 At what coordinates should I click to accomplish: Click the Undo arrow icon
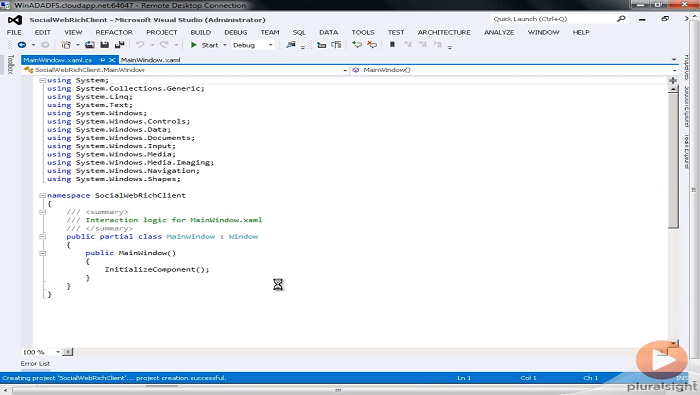coord(140,45)
